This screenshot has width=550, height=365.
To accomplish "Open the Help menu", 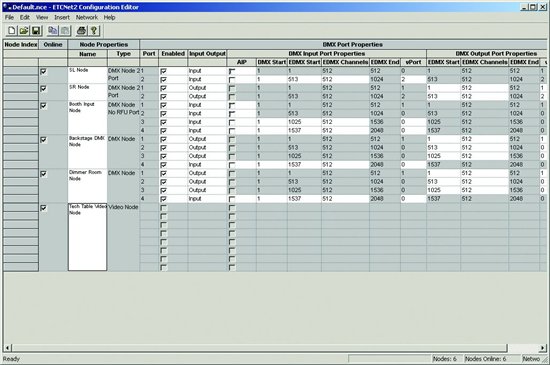I will (x=109, y=17).
